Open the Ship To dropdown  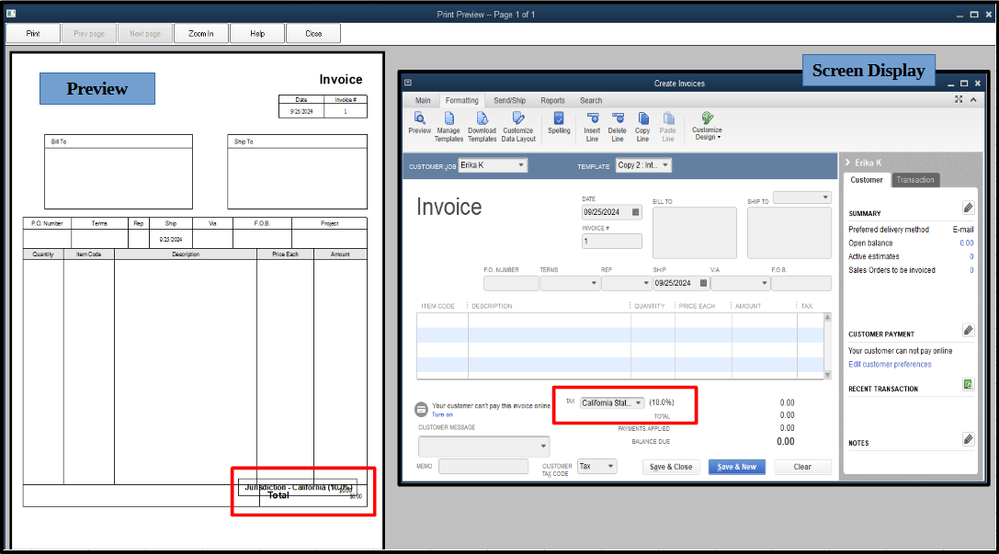pos(825,197)
